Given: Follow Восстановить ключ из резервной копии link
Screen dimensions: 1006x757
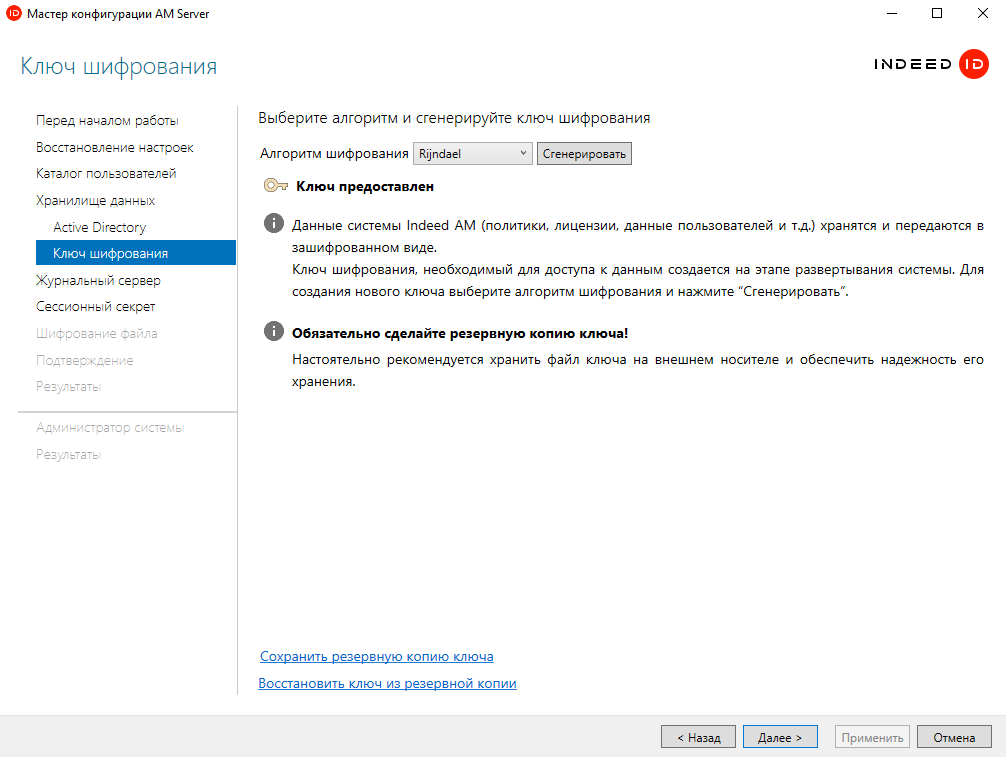Looking at the screenshot, I should 387,684.
